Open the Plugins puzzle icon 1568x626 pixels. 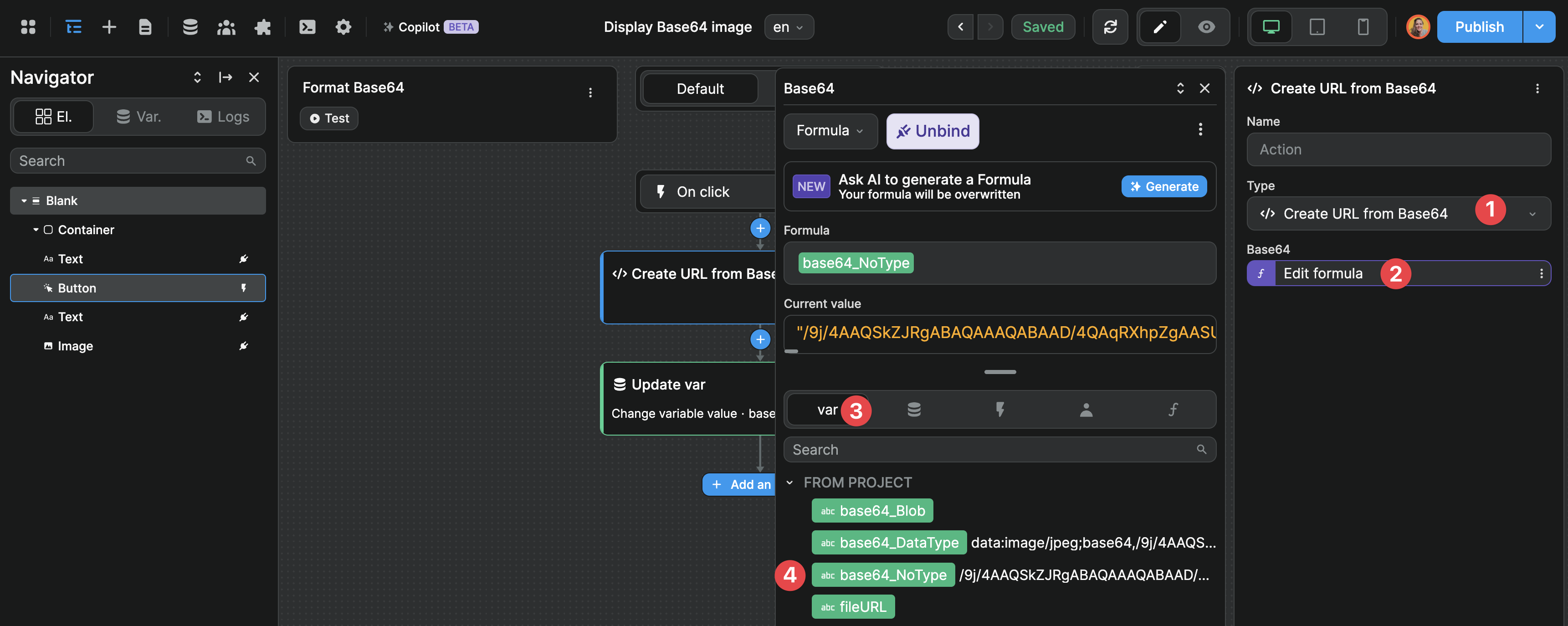[x=262, y=27]
